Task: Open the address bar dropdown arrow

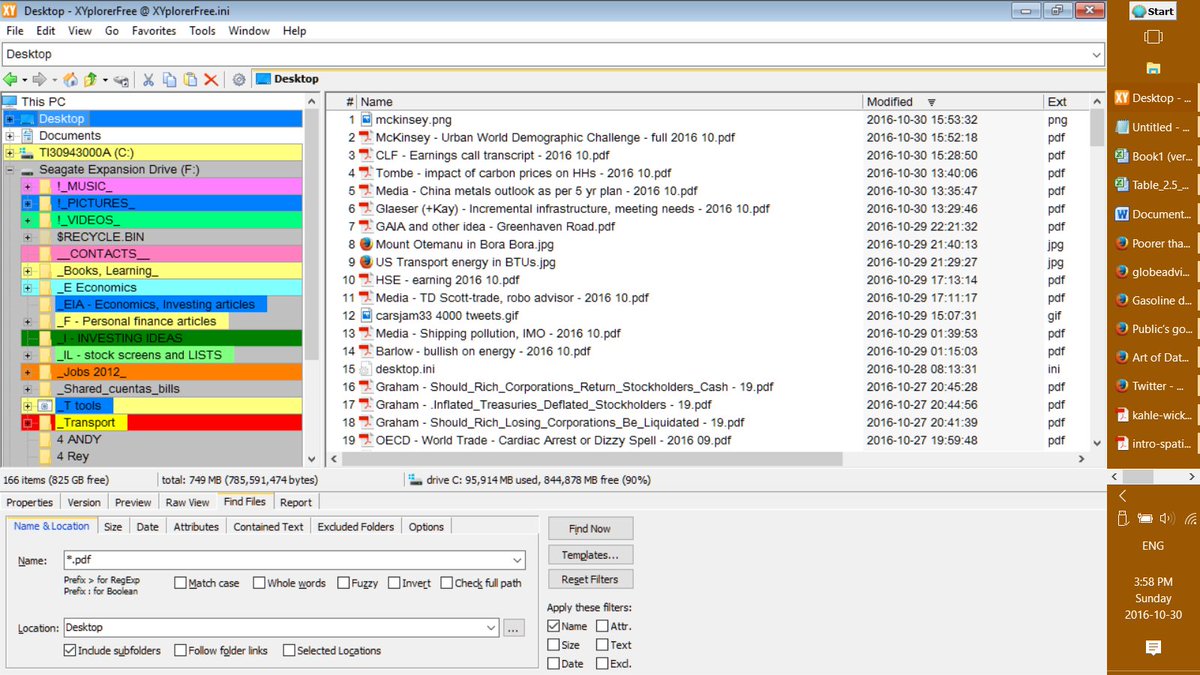Action: [1096, 54]
